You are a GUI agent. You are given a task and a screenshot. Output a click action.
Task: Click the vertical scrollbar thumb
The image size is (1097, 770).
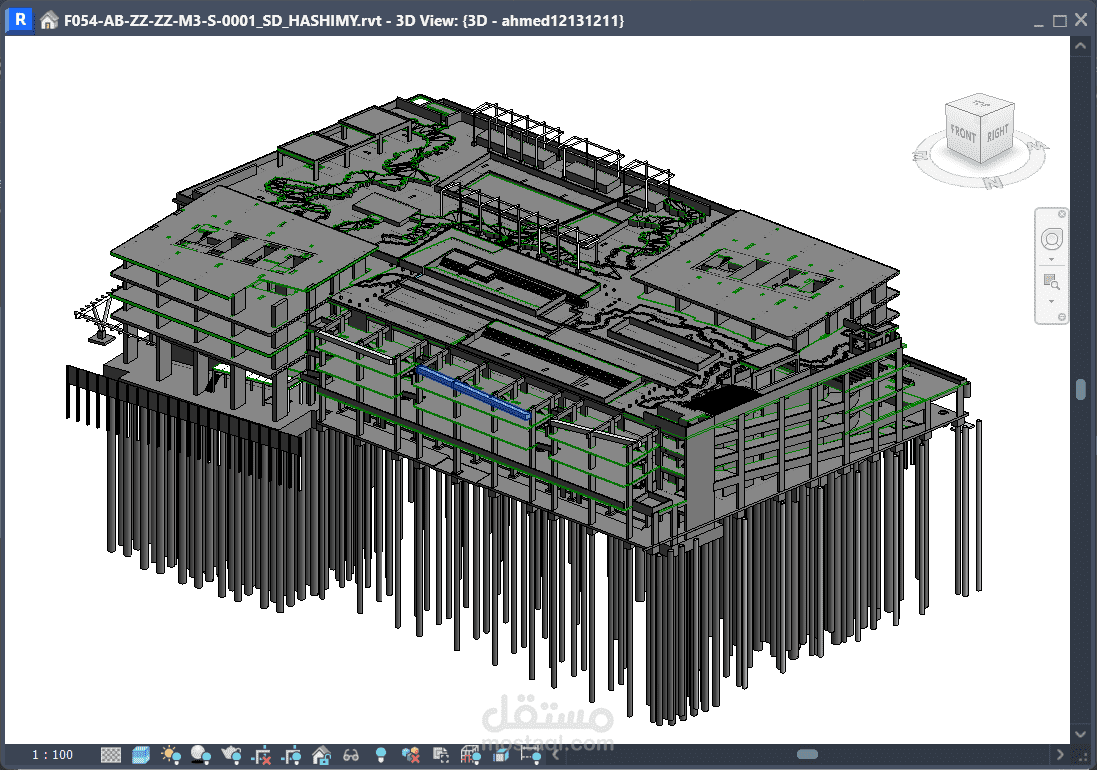tap(1081, 390)
